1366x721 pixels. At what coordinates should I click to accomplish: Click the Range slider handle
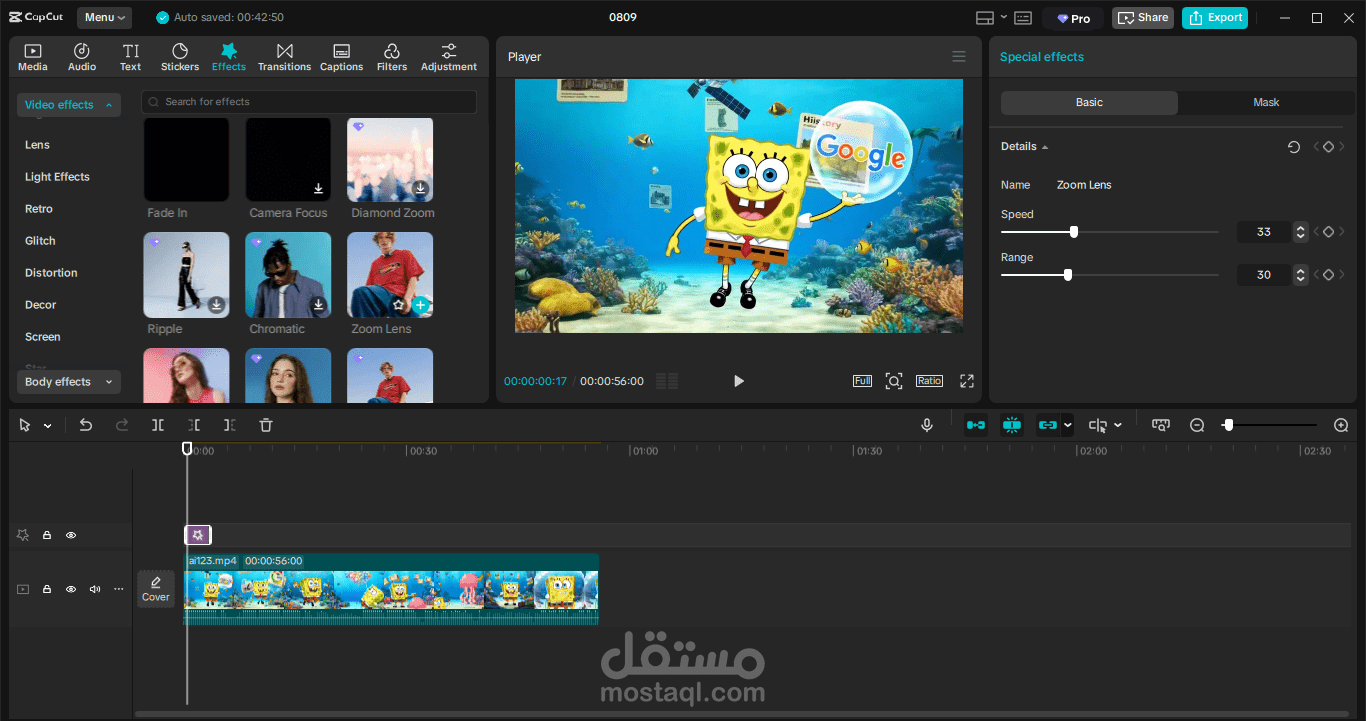tap(1068, 275)
